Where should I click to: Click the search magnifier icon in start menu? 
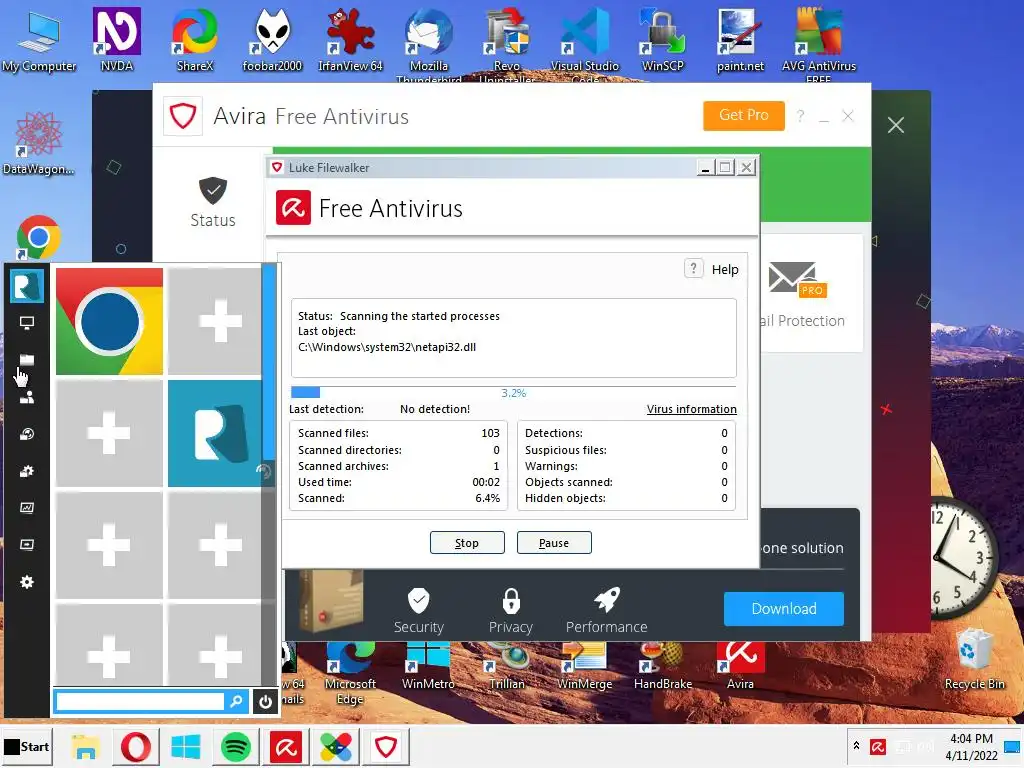click(x=236, y=701)
